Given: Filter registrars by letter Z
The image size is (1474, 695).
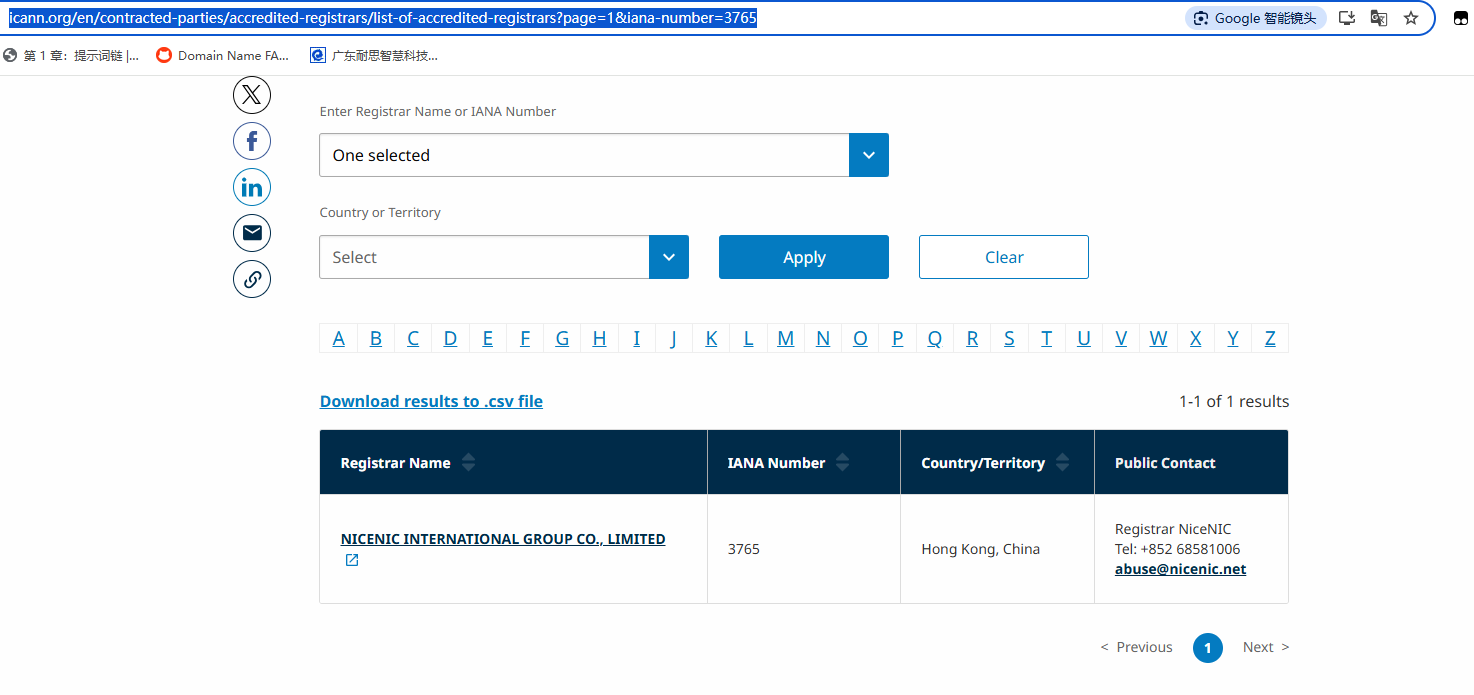Looking at the screenshot, I should click(x=1270, y=338).
